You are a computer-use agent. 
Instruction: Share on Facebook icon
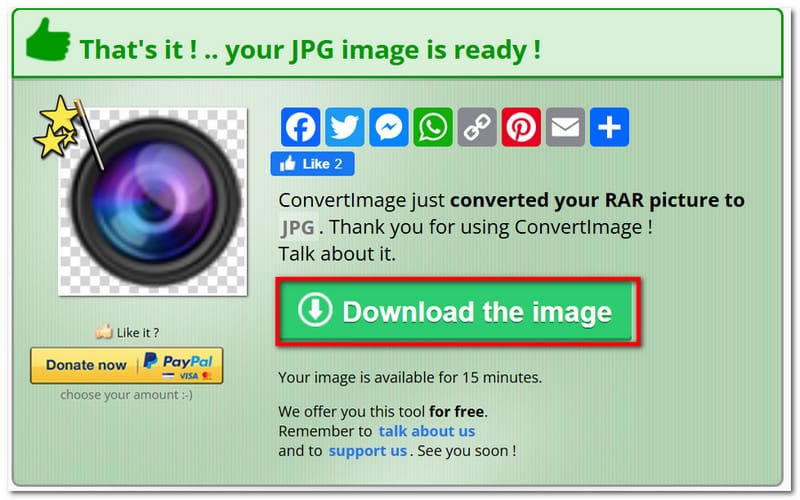pos(300,127)
